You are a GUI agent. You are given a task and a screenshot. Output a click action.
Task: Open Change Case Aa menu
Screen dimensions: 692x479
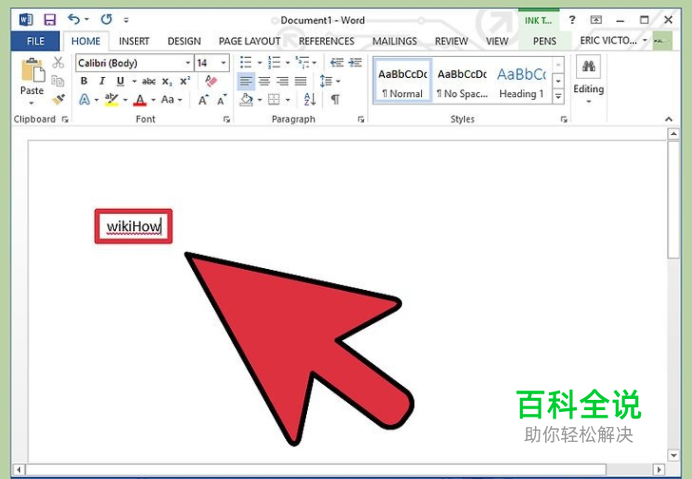[171, 100]
